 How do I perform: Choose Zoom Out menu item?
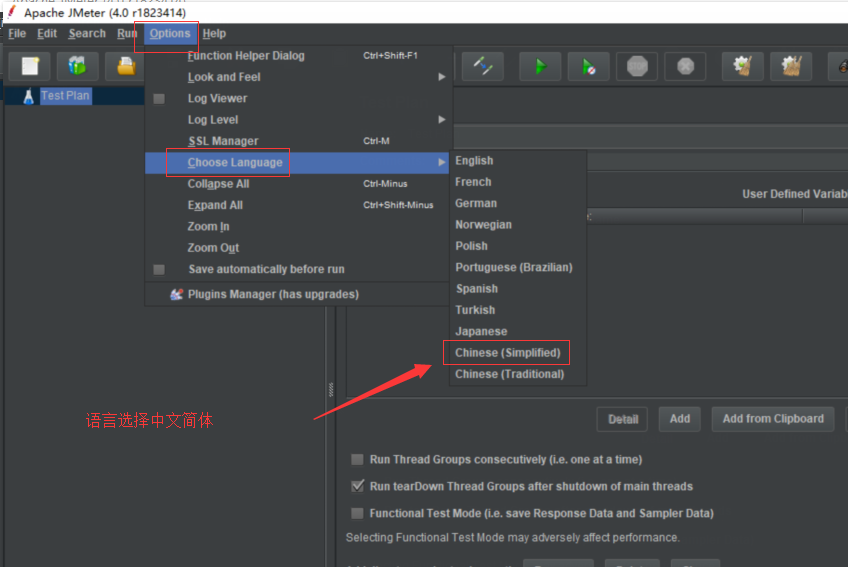[x=297, y=248]
